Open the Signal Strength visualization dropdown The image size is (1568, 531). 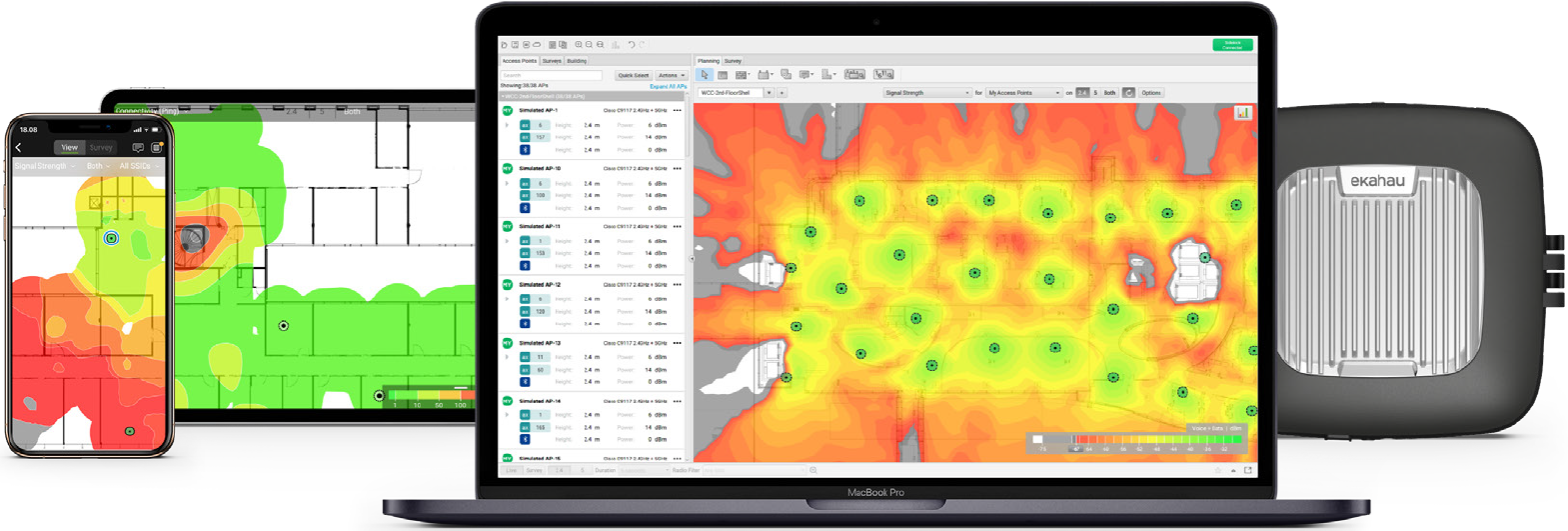[x=927, y=93]
